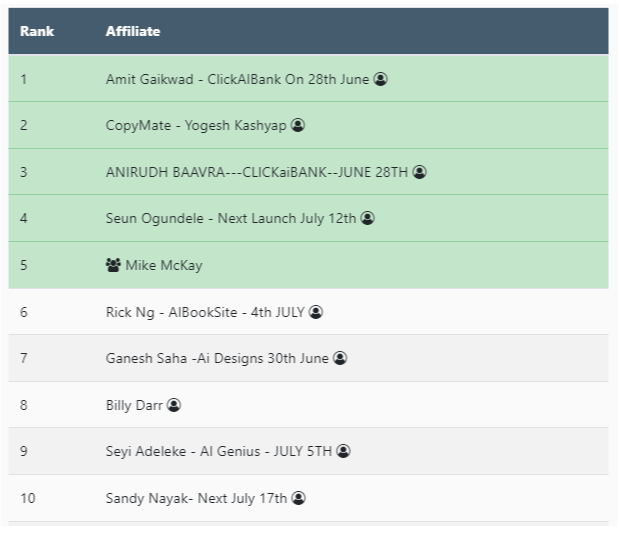Click the Affiliate column header
The width and height of the screenshot is (619, 537).
[133, 31]
